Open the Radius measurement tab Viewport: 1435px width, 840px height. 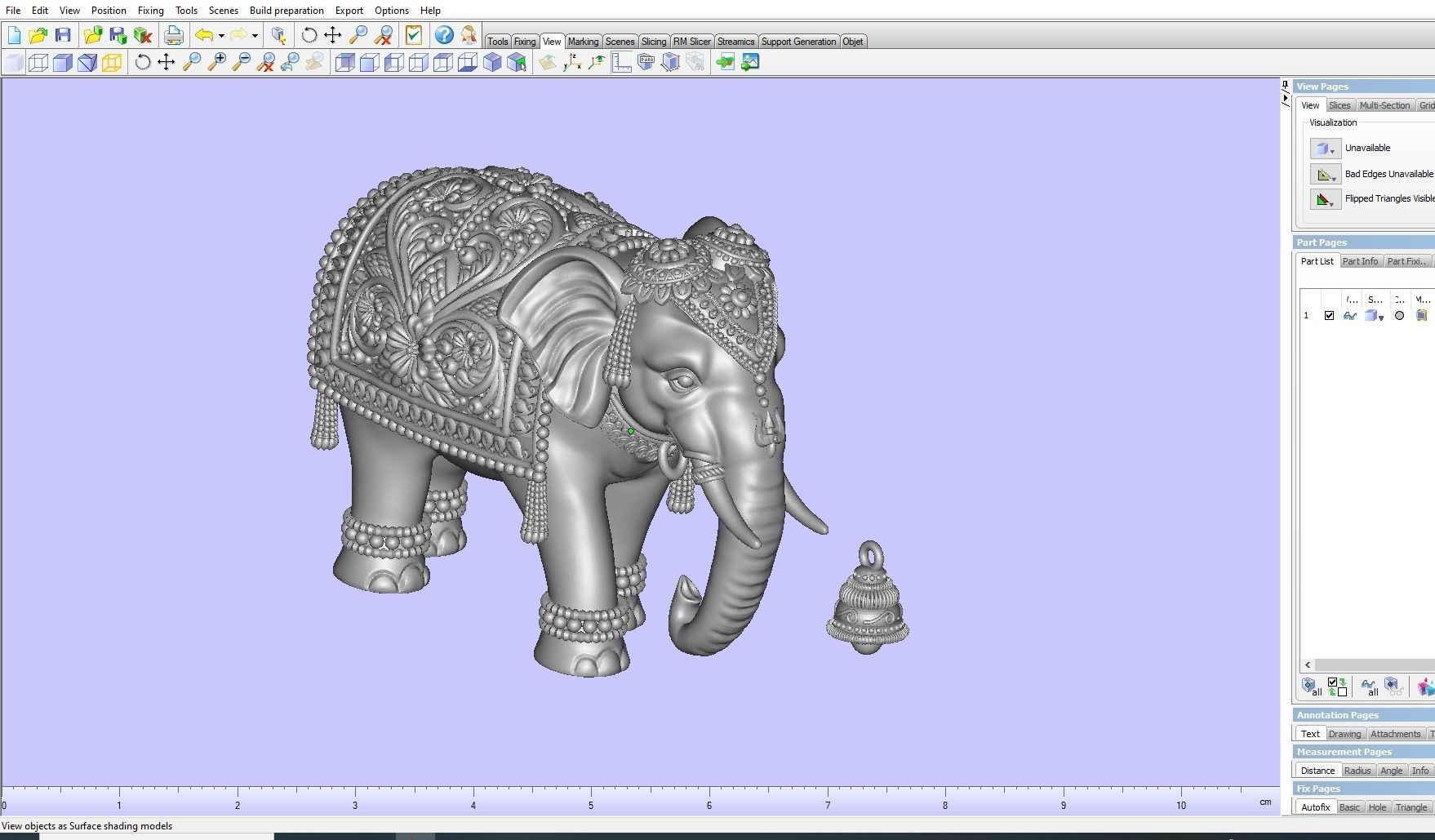pos(1357,771)
